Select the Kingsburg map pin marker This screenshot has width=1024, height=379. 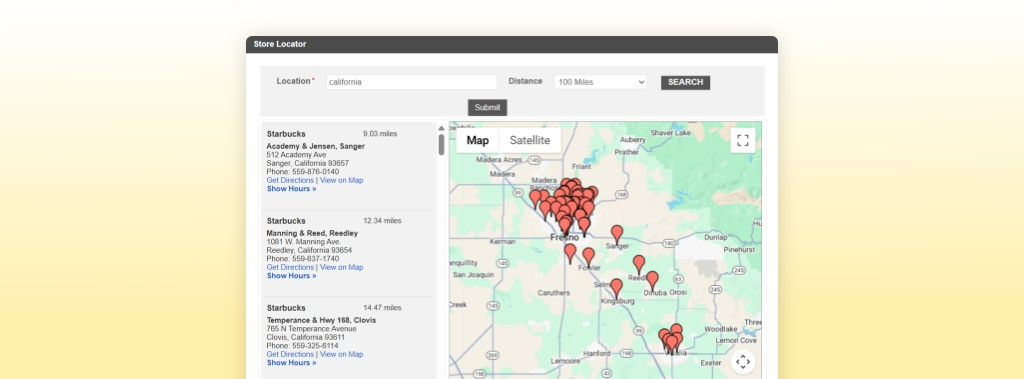(x=616, y=288)
